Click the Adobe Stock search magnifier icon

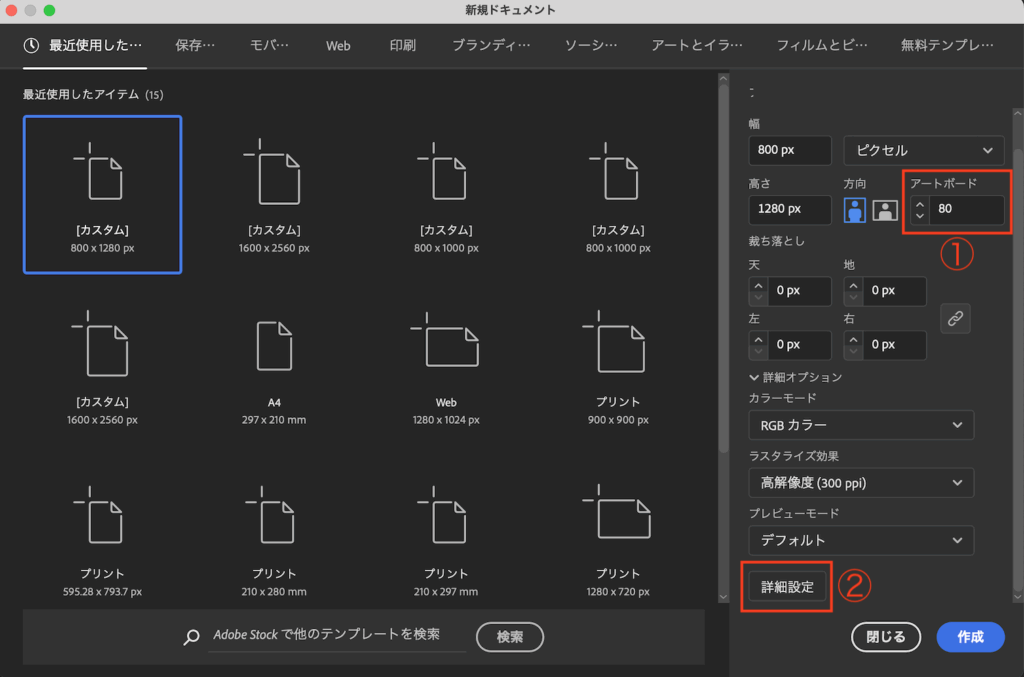[x=192, y=637]
